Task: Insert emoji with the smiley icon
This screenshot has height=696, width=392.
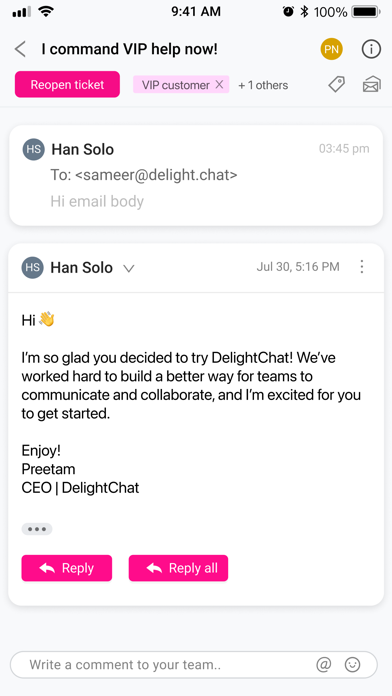Action: pos(352,664)
